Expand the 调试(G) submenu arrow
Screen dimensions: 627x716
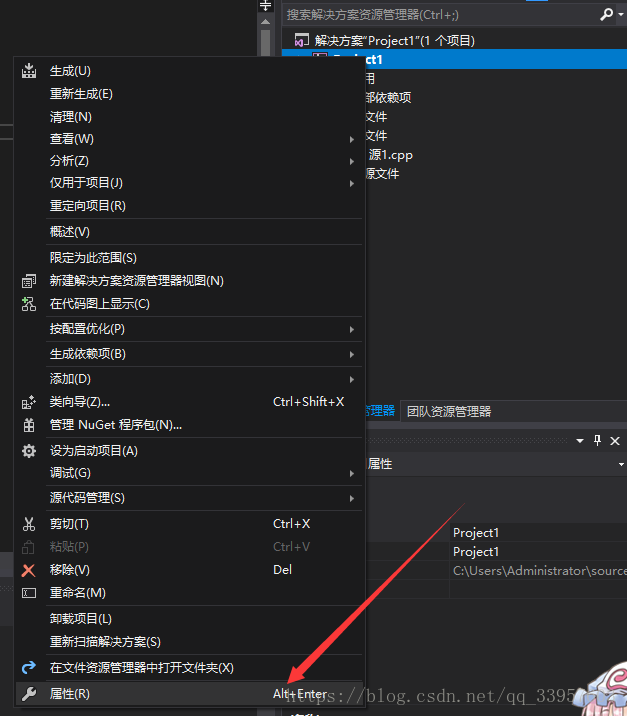click(x=352, y=474)
